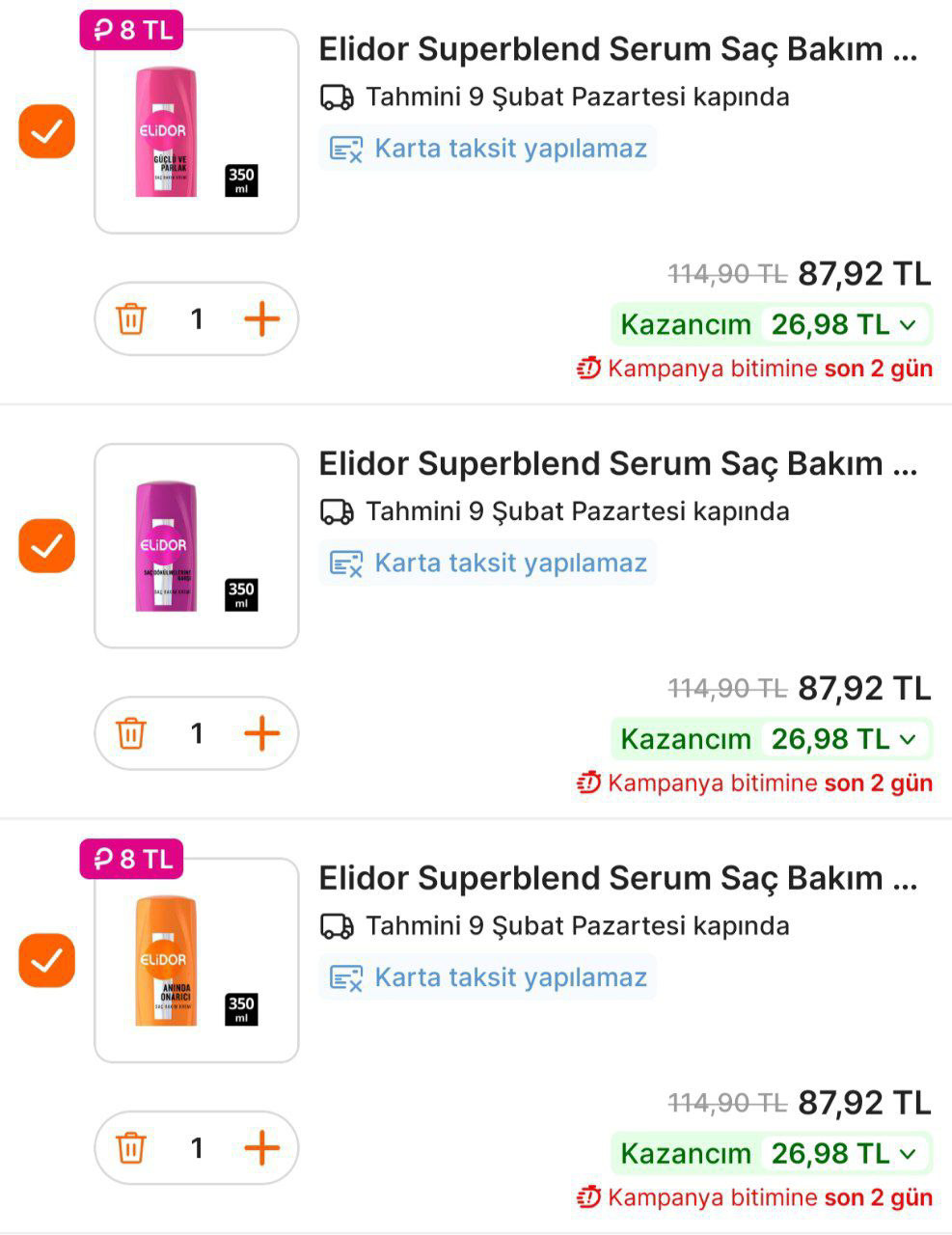Deselect the second Elidor product checkbox
This screenshot has width=952, height=1235.
pyautogui.click(x=46, y=546)
